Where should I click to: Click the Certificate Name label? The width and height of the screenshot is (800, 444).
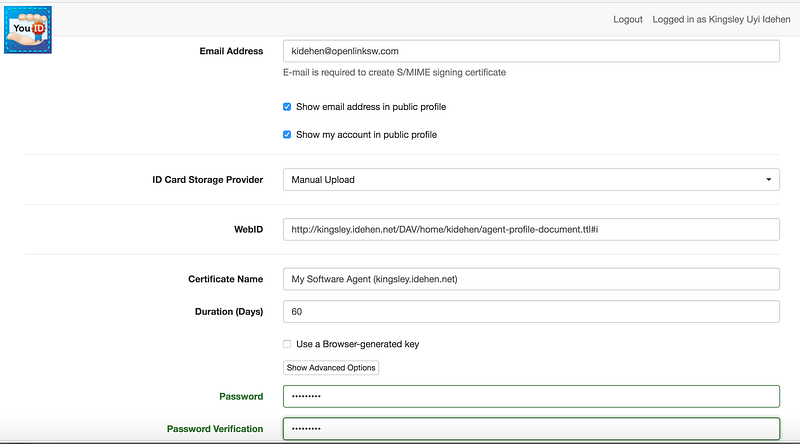point(226,279)
